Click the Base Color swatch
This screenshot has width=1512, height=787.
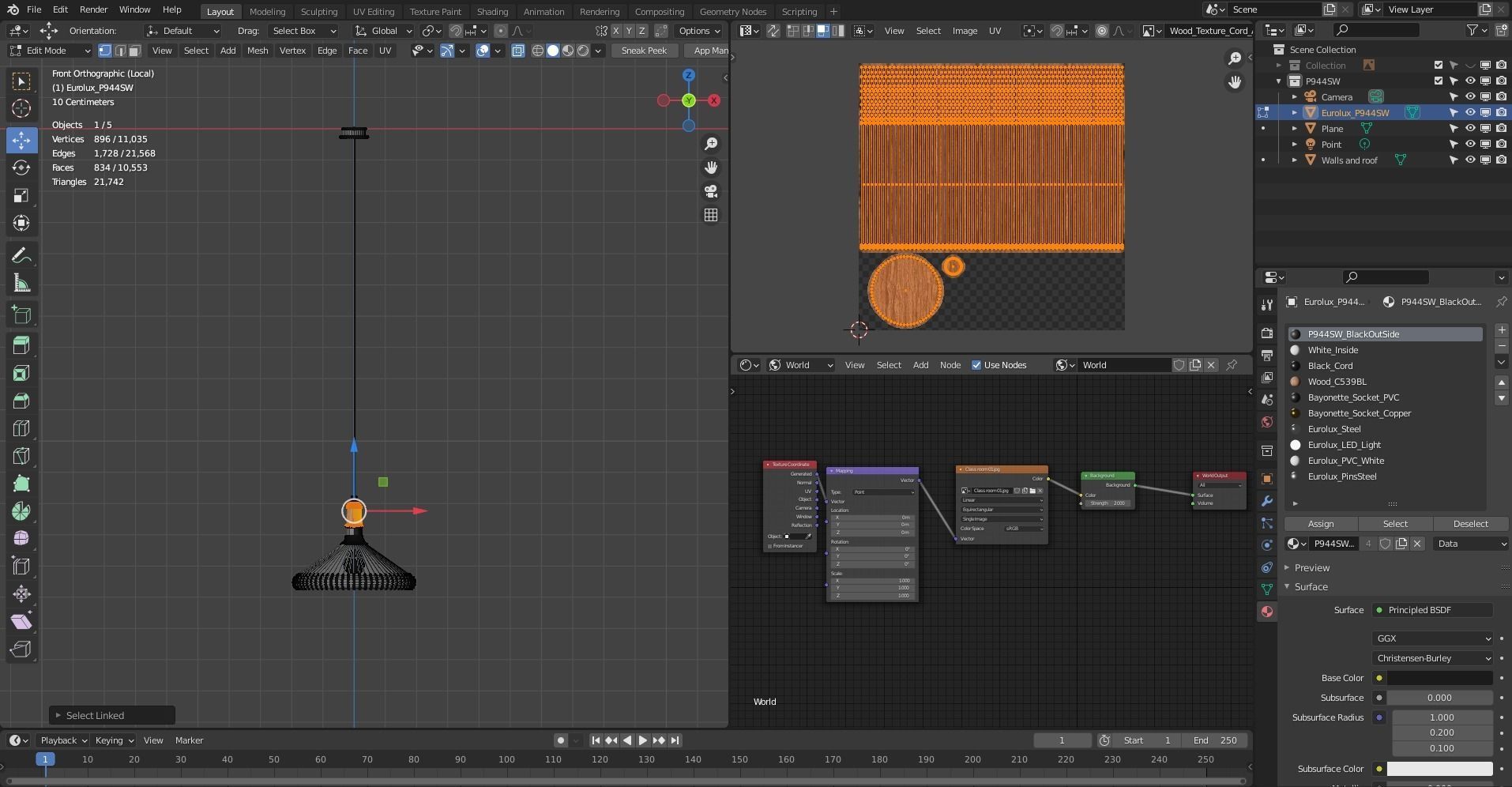pos(1440,678)
